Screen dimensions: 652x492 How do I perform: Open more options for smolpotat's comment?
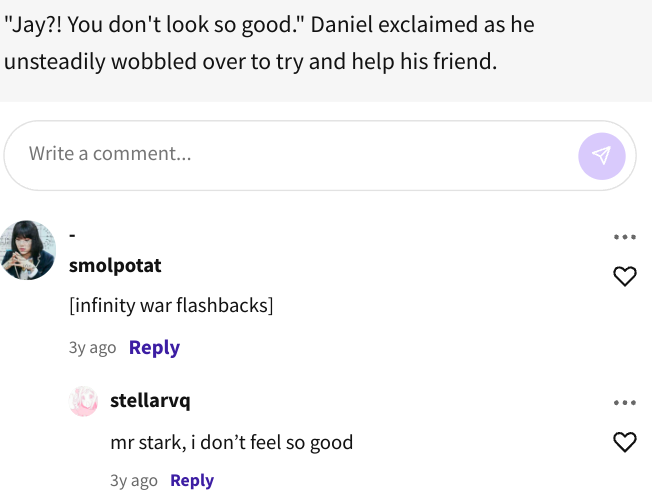click(x=624, y=237)
